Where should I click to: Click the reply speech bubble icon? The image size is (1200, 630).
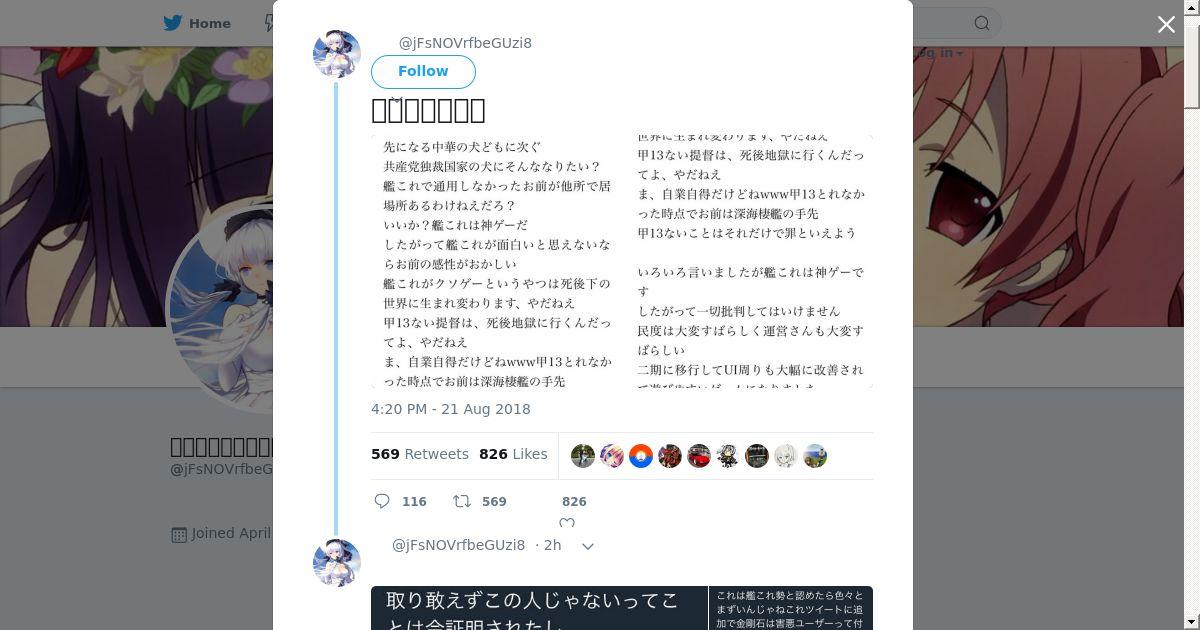coord(382,501)
